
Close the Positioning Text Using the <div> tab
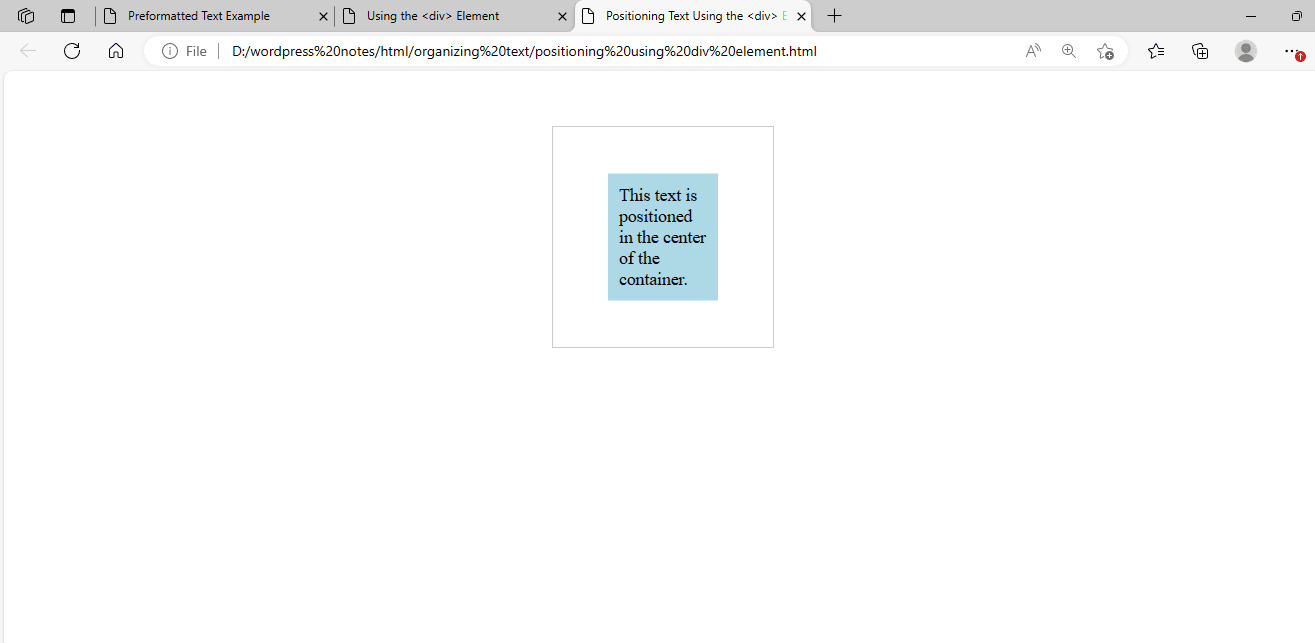click(x=801, y=17)
